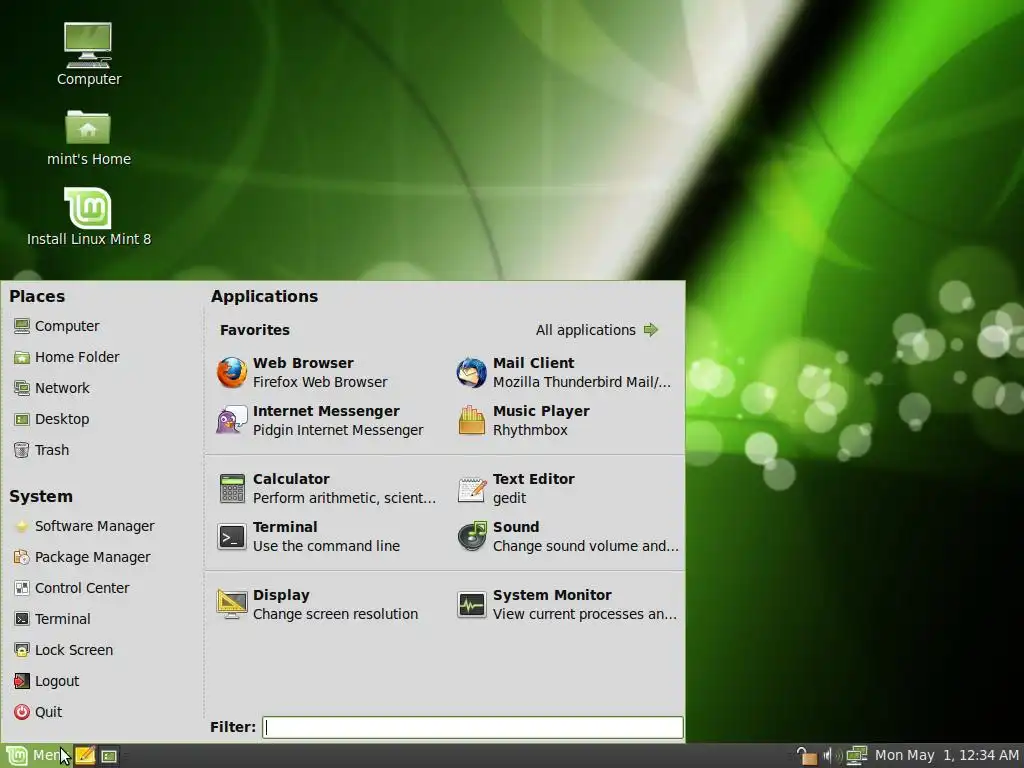Open Computer under Places

coord(57,326)
